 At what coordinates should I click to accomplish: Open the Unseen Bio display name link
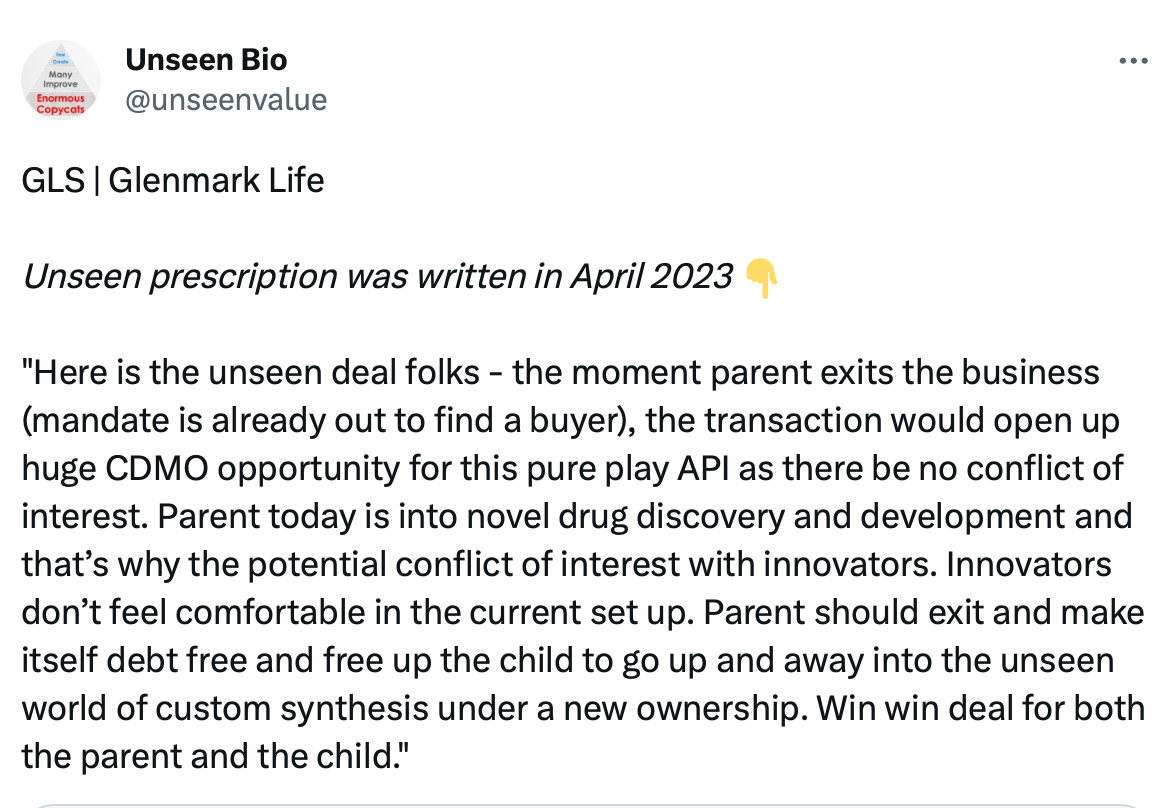[206, 60]
